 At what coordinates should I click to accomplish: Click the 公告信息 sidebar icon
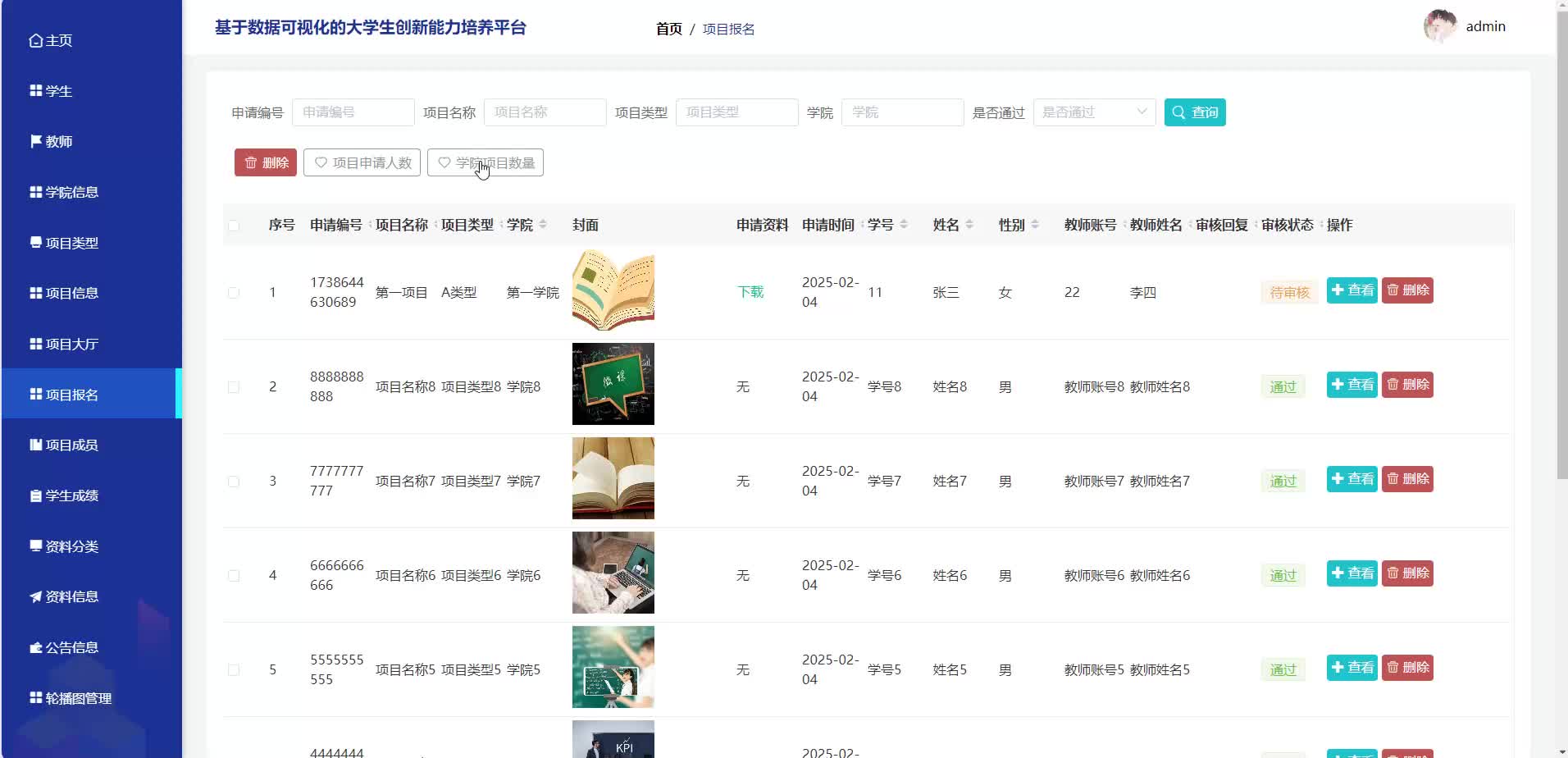pos(36,647)
